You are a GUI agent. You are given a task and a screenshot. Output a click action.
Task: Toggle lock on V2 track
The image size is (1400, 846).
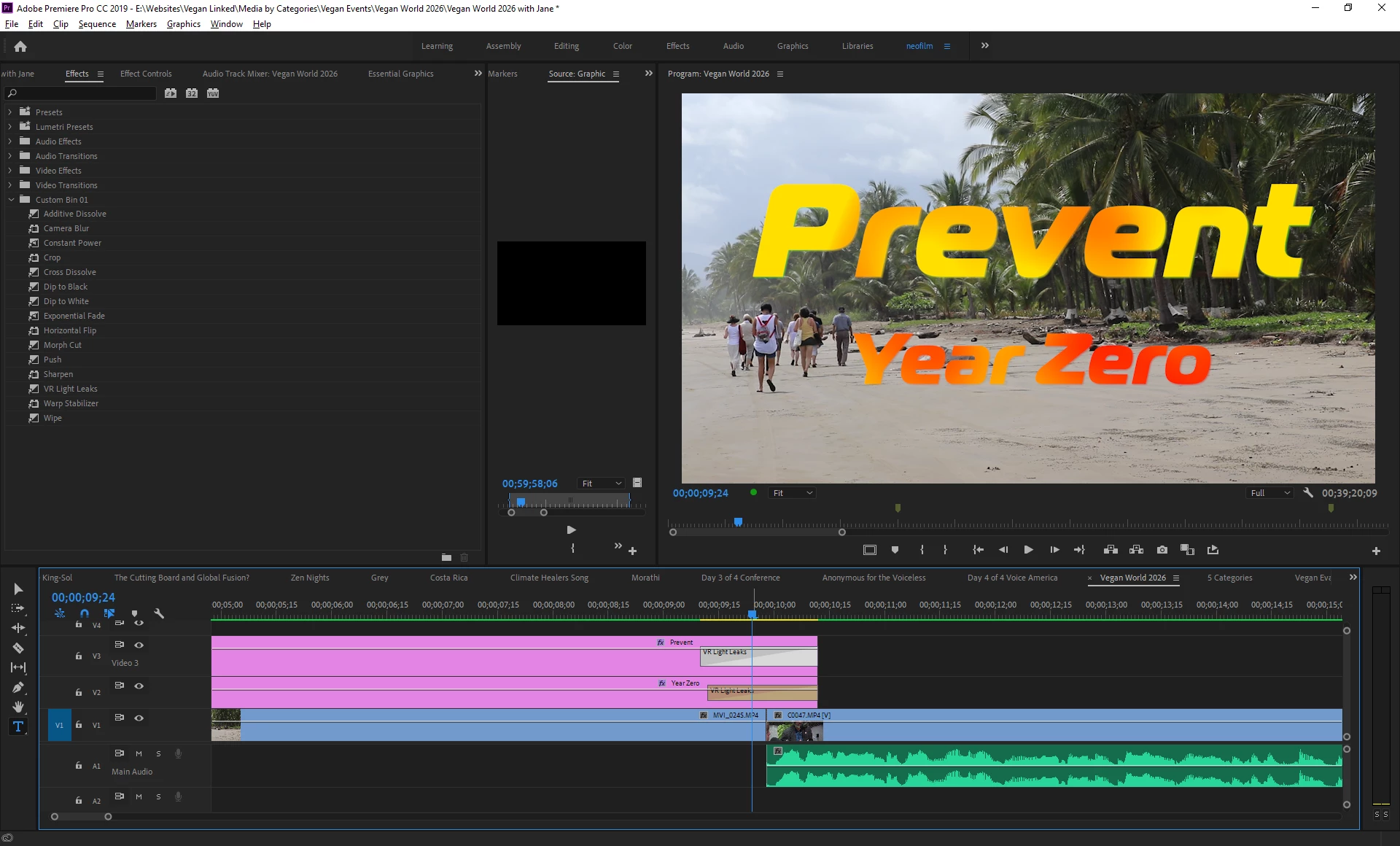pyautogui.click(x=79, y=692)
